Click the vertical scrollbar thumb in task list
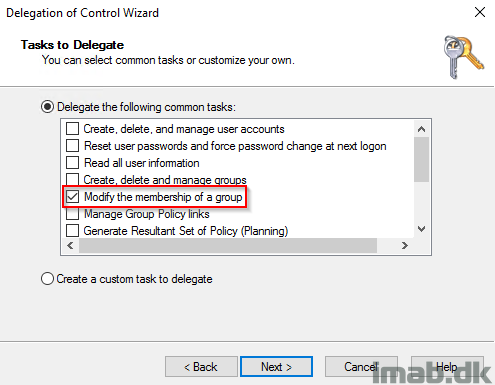 [x=421, y=159]
